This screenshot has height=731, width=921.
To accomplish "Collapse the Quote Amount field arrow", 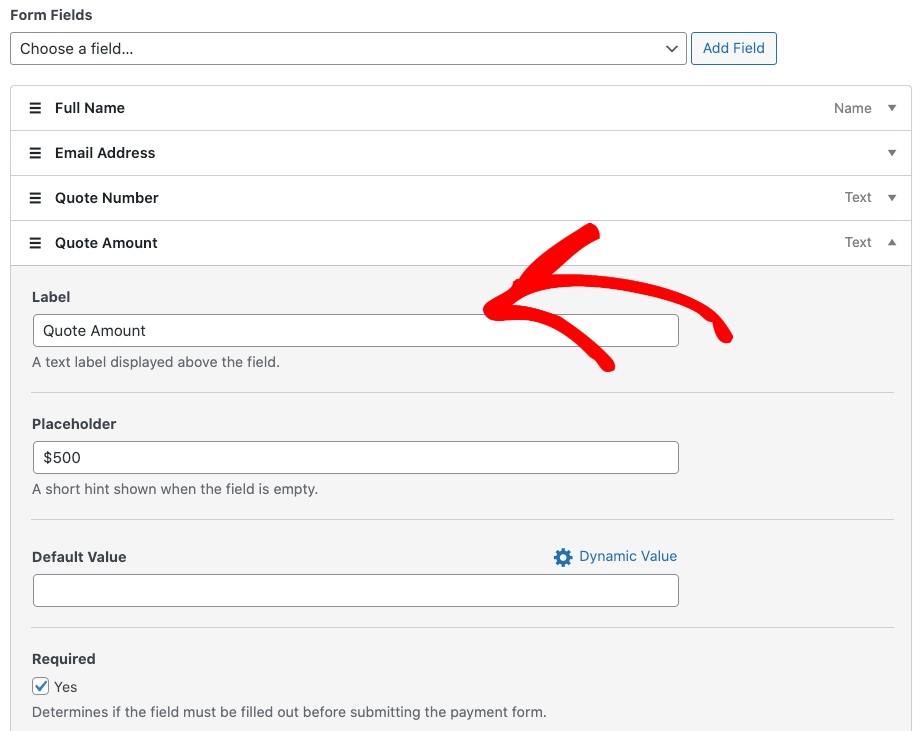I will (x=892, y=242).
